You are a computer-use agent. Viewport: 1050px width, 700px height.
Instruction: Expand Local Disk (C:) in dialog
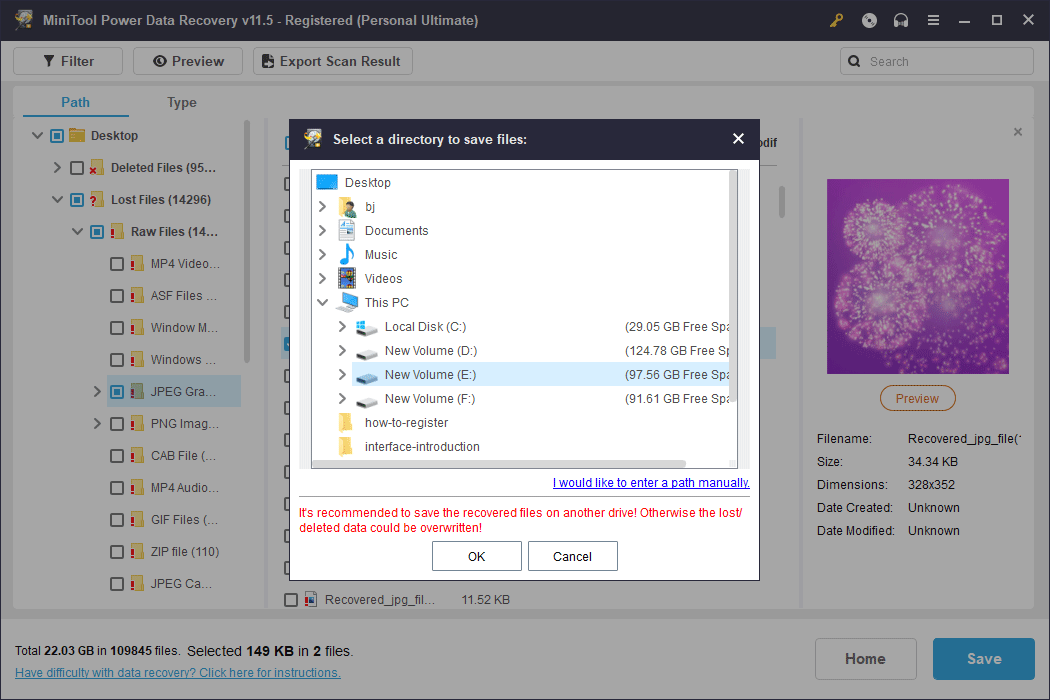click(x=342, y=327)
